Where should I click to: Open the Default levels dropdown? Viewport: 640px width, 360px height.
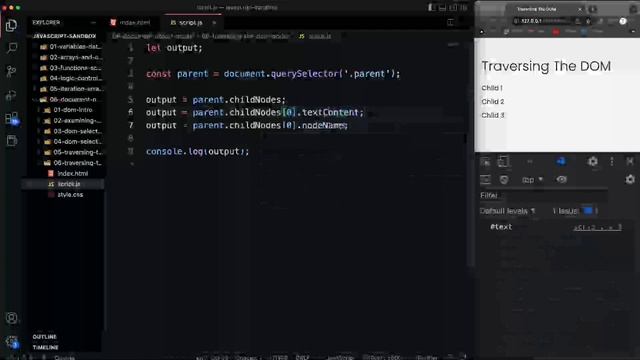(507, 211)
